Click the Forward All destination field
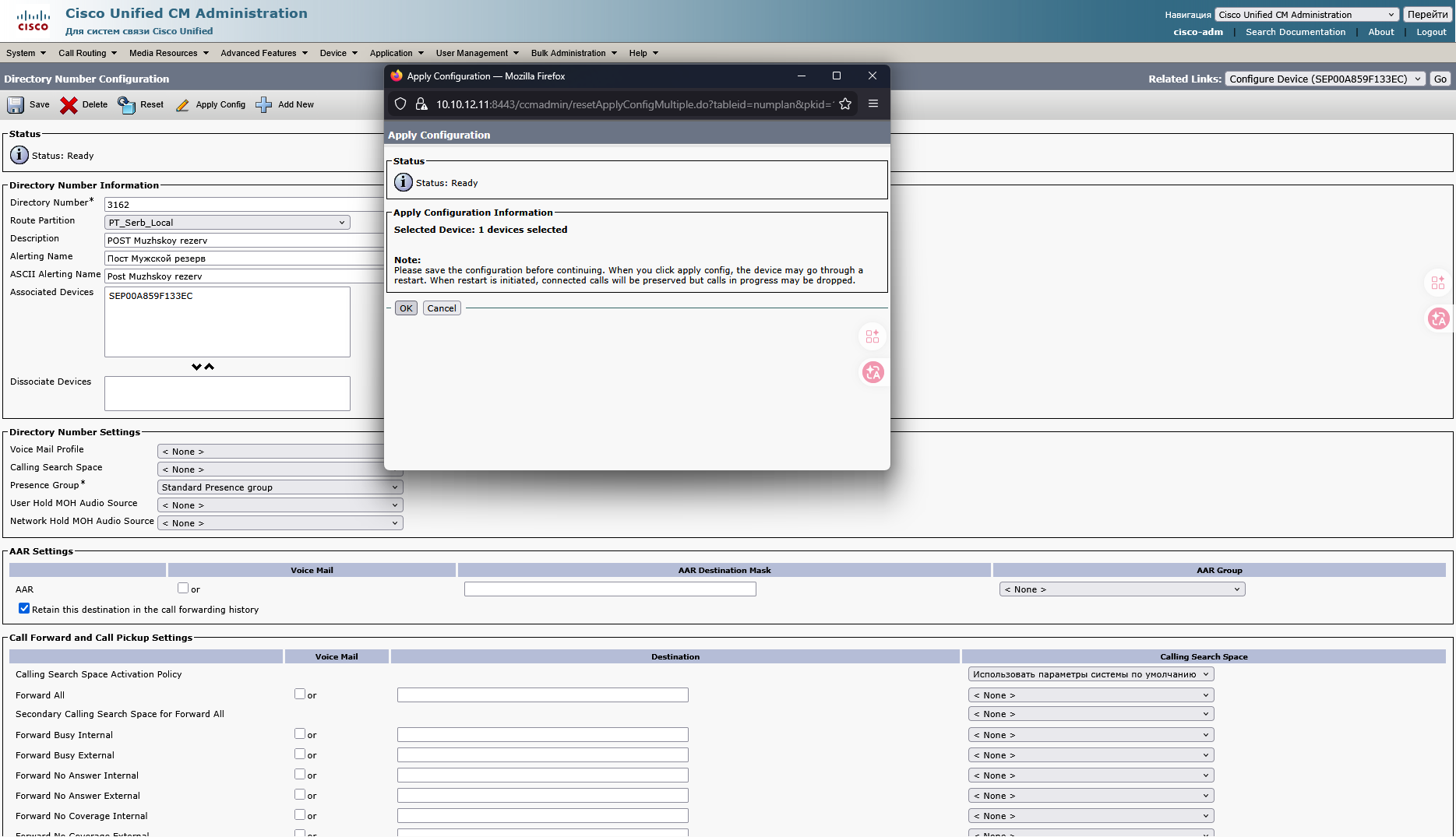 pos(542,695)
